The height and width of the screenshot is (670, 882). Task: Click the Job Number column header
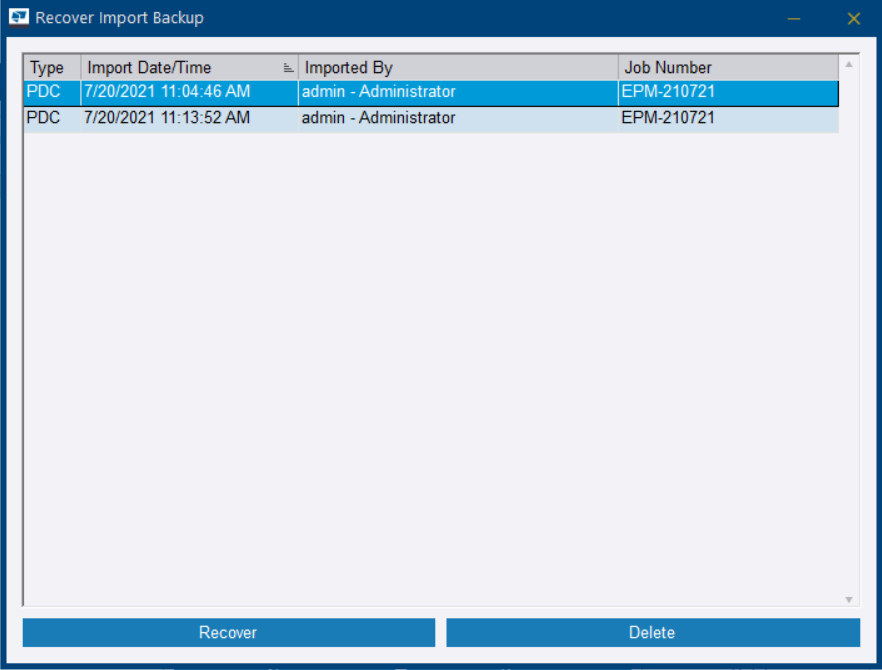click(x=728, y=68)
